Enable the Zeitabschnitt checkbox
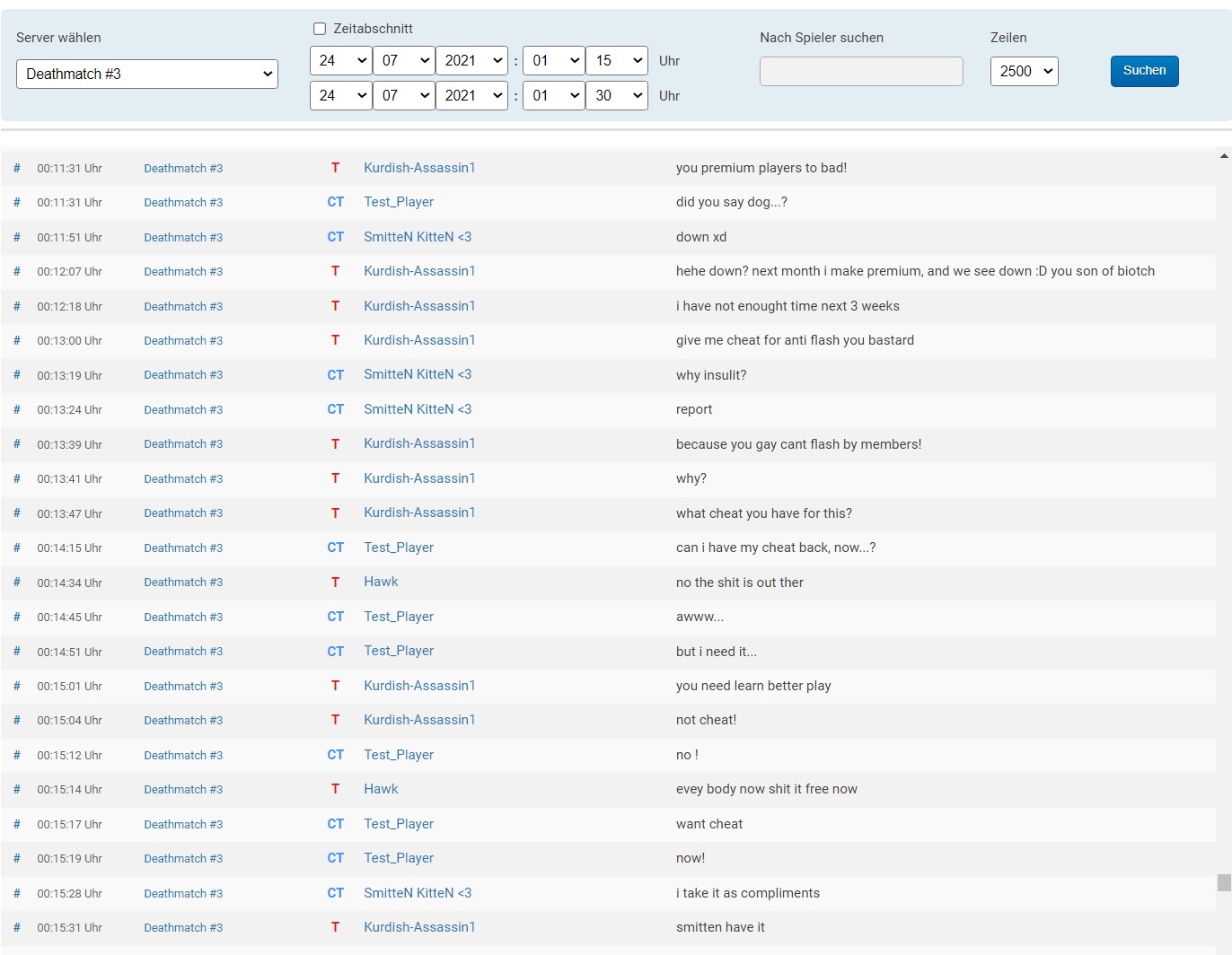1232x955 pixels. click(320, 29)
